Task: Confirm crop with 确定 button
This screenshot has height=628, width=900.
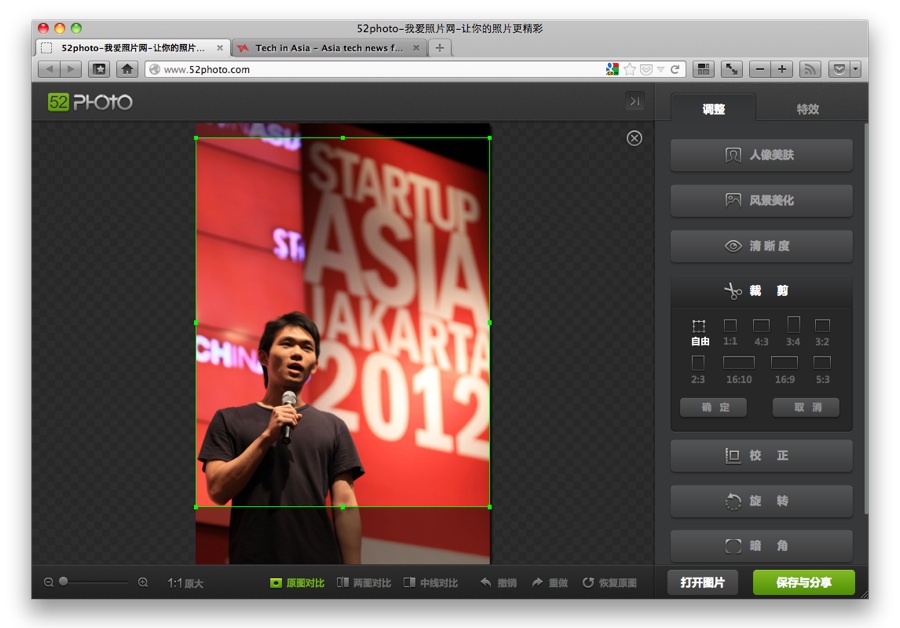Action: (x=713, y=407)
